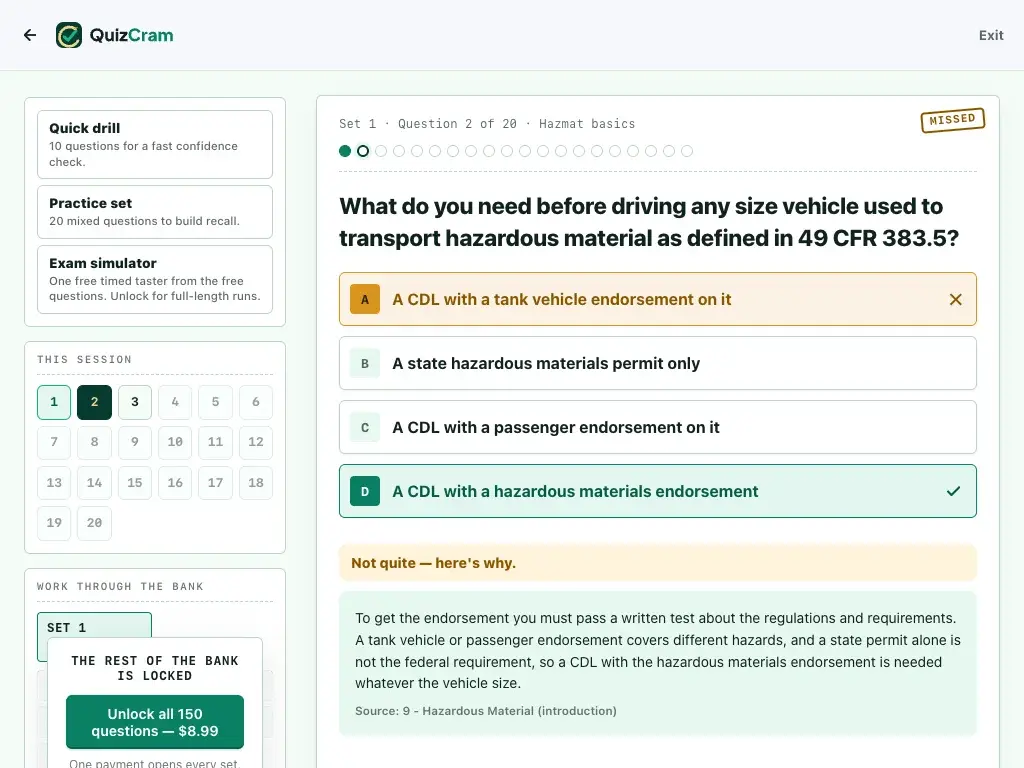Click the B letter badge

tap(365, 364)
